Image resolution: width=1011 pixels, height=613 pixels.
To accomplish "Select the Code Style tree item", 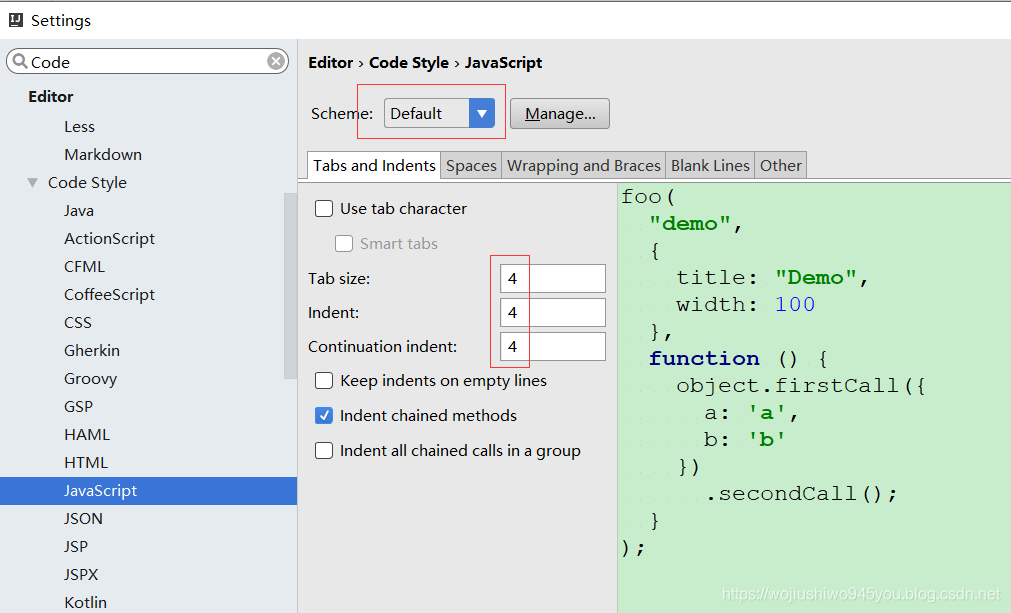I will pyautogui.click(x=87, y=182).
